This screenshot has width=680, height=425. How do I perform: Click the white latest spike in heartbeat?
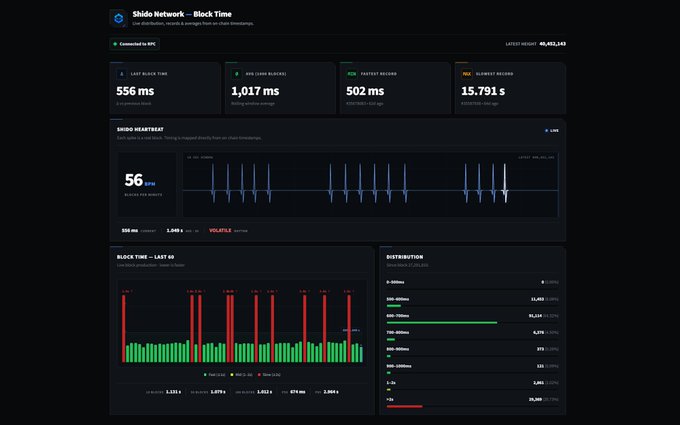pyautogui.click(x=505, y=183)
